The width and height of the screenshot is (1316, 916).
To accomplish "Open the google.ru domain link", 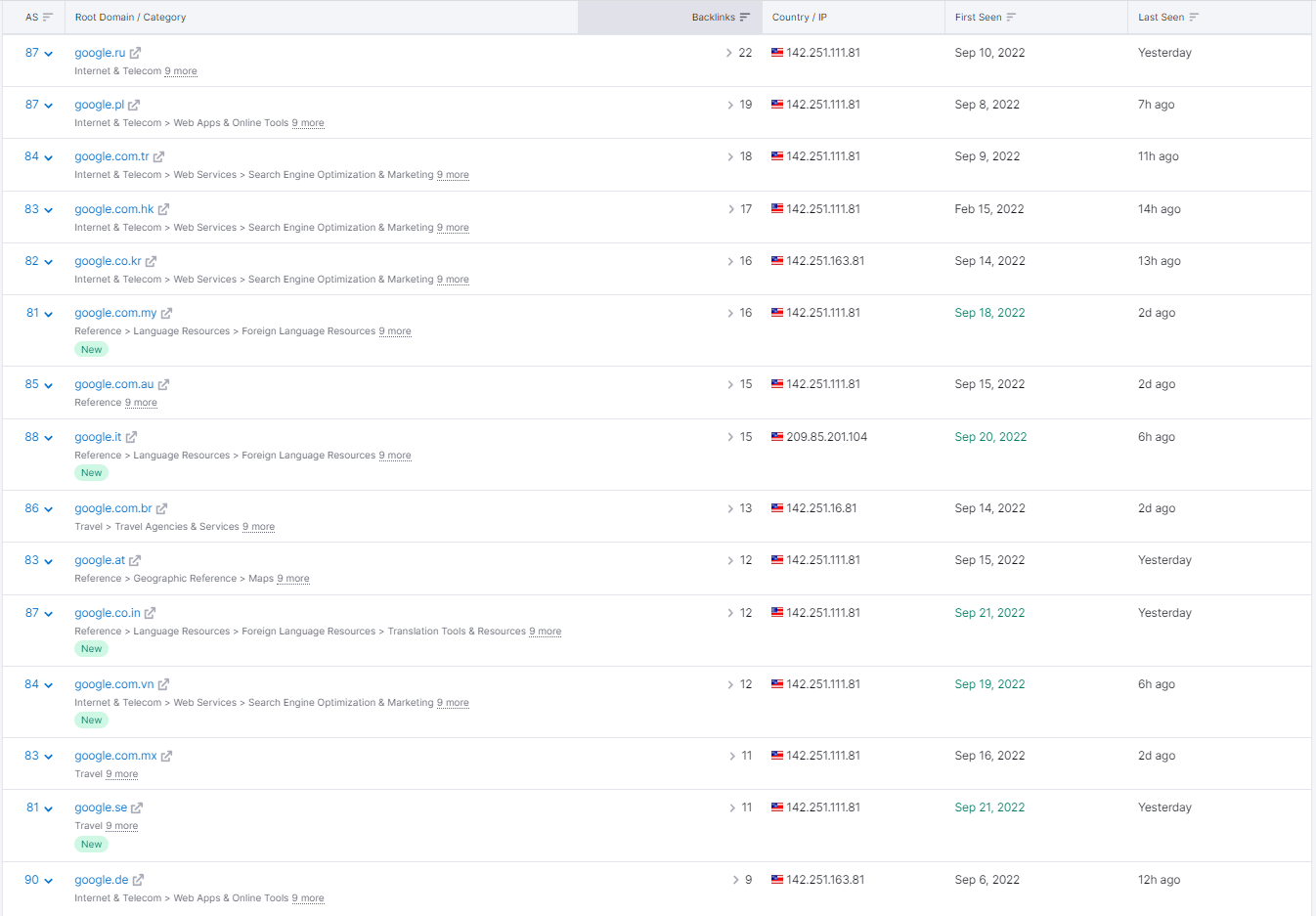I will tap(100, 53).
